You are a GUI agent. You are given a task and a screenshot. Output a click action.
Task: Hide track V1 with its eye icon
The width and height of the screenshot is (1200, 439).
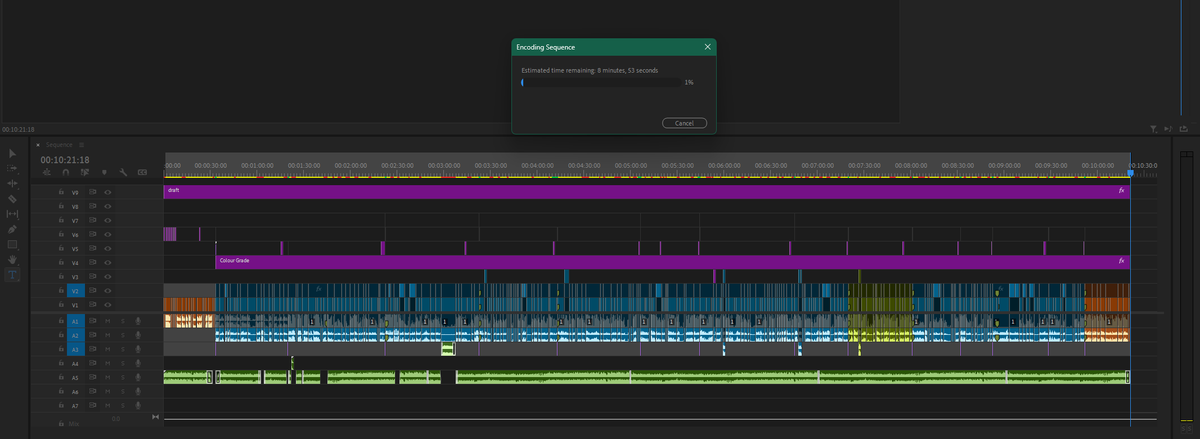tap(107, 305)
